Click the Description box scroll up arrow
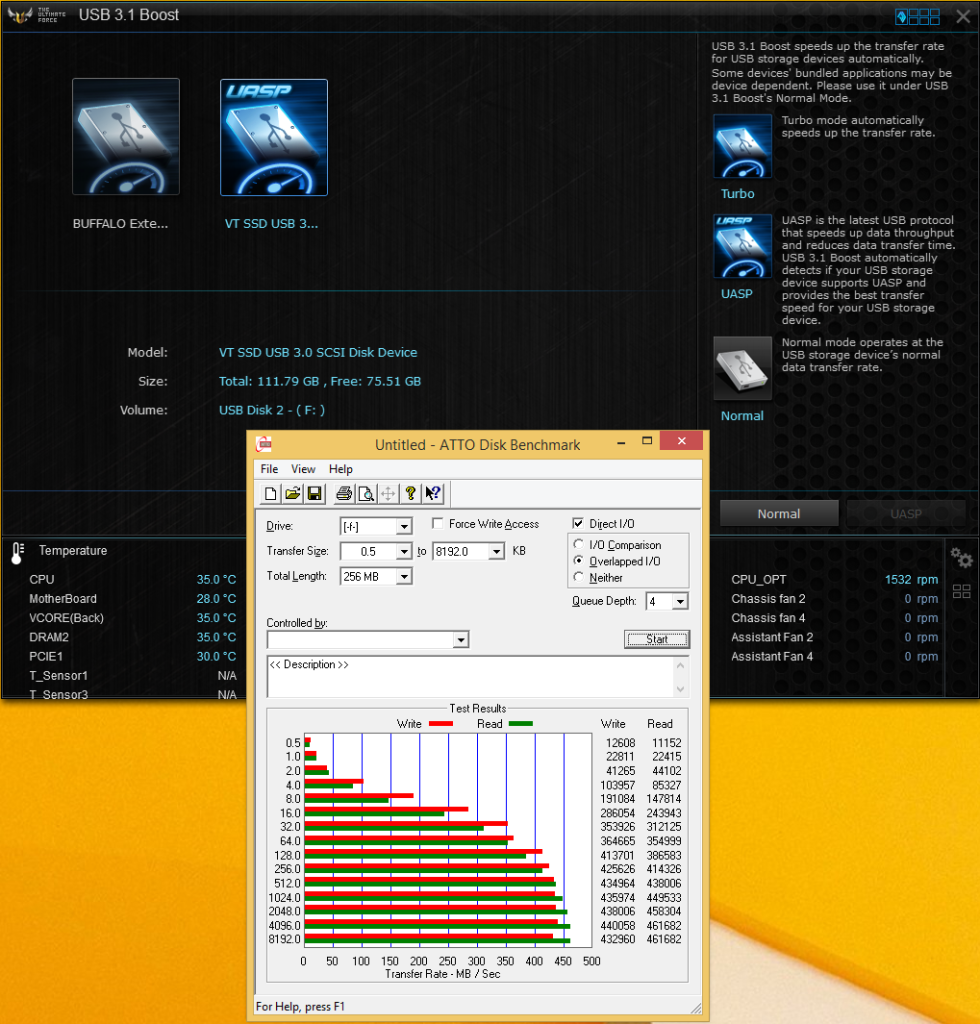This screenshot has width=980, height=1024. coord(680,665)
